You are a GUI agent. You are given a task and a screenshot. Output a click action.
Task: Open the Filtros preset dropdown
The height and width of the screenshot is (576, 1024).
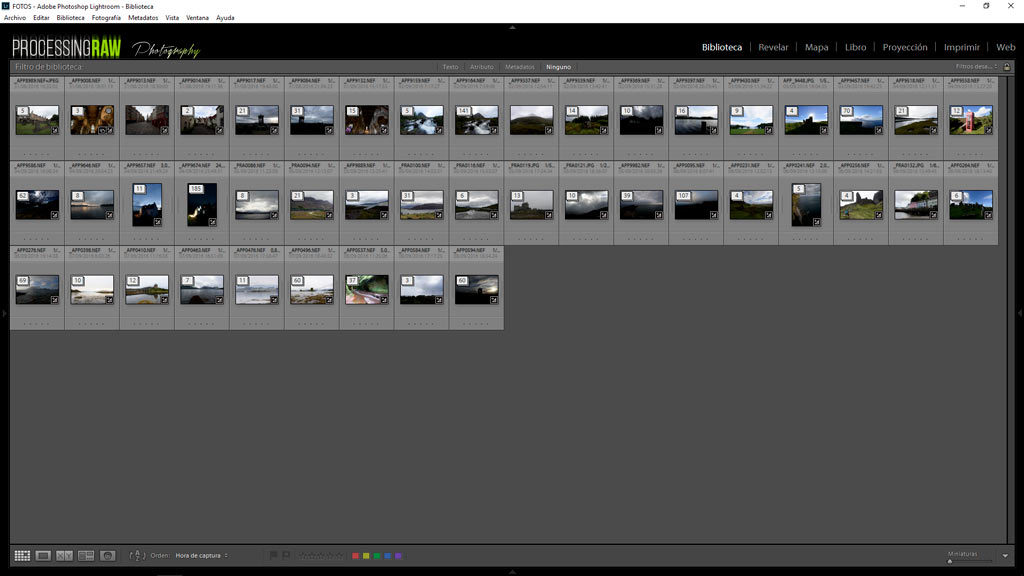976,67
